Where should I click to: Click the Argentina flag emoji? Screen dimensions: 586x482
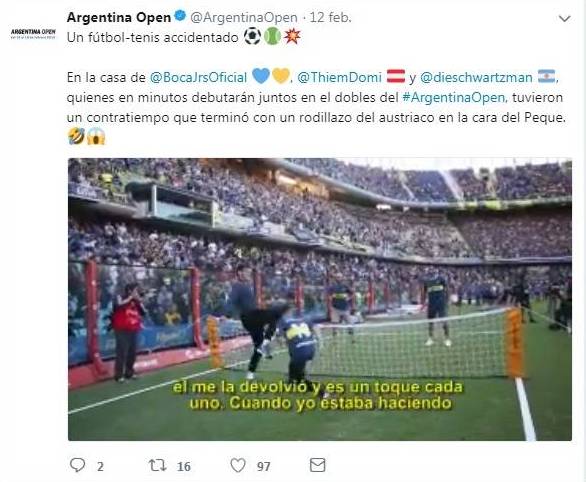(546, 76)
